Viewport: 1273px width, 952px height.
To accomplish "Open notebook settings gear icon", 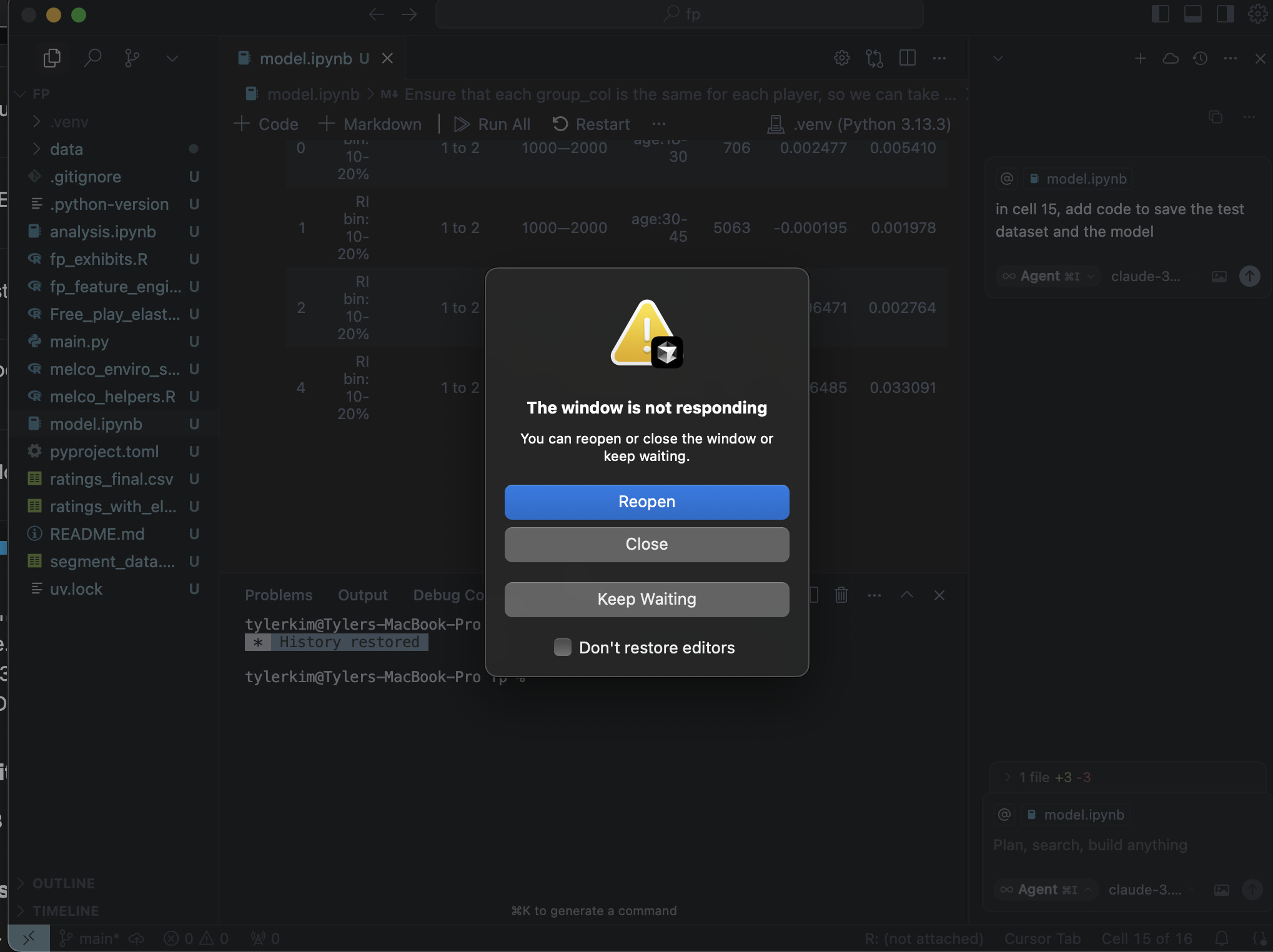I will coord(841,58).
